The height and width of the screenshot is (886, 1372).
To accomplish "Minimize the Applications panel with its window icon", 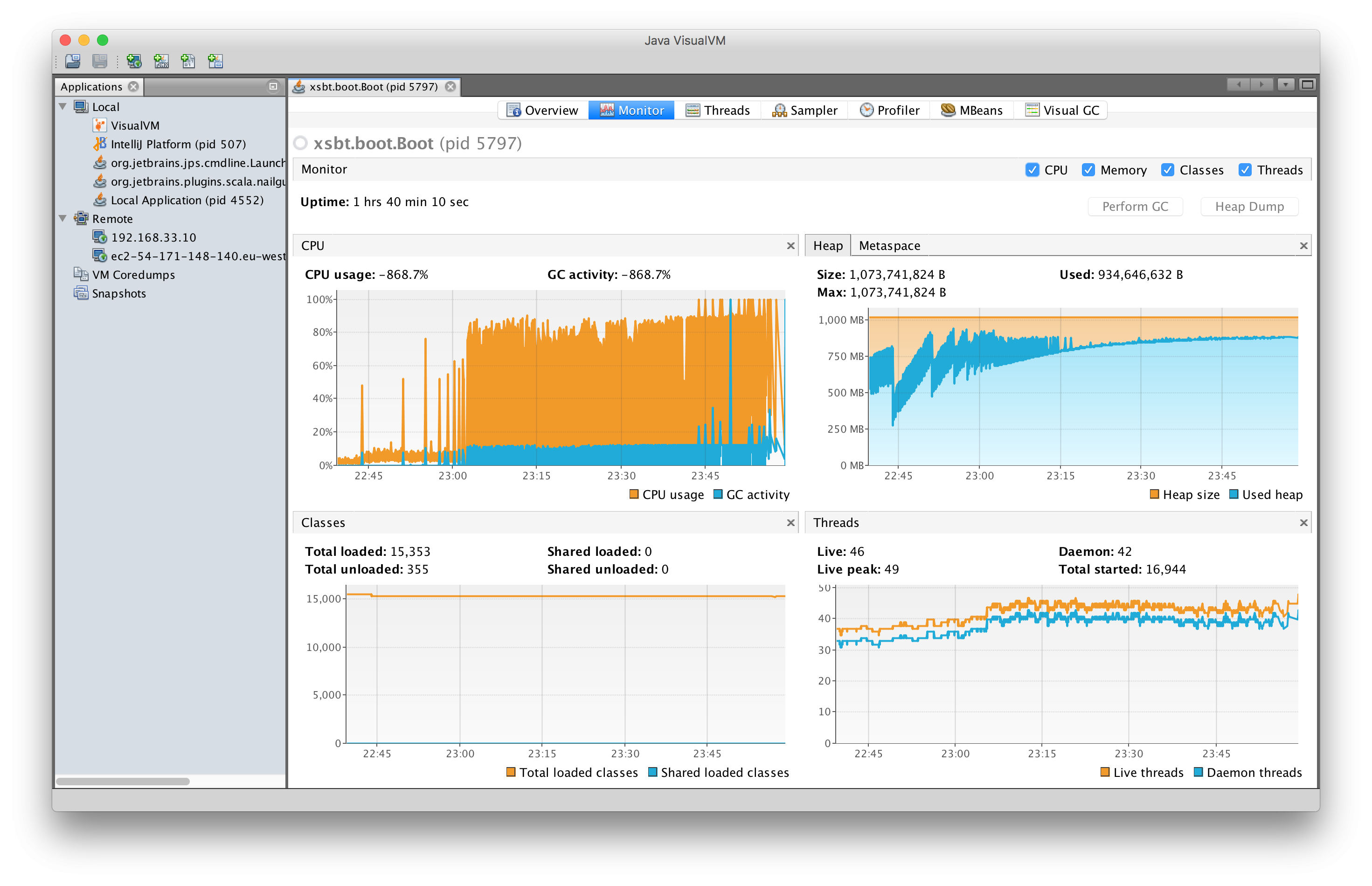I will [273, 86].
